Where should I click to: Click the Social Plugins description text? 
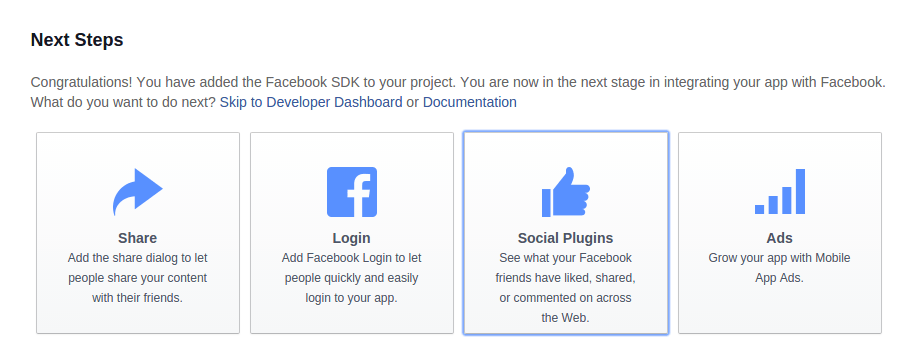[x=566, y=287]
